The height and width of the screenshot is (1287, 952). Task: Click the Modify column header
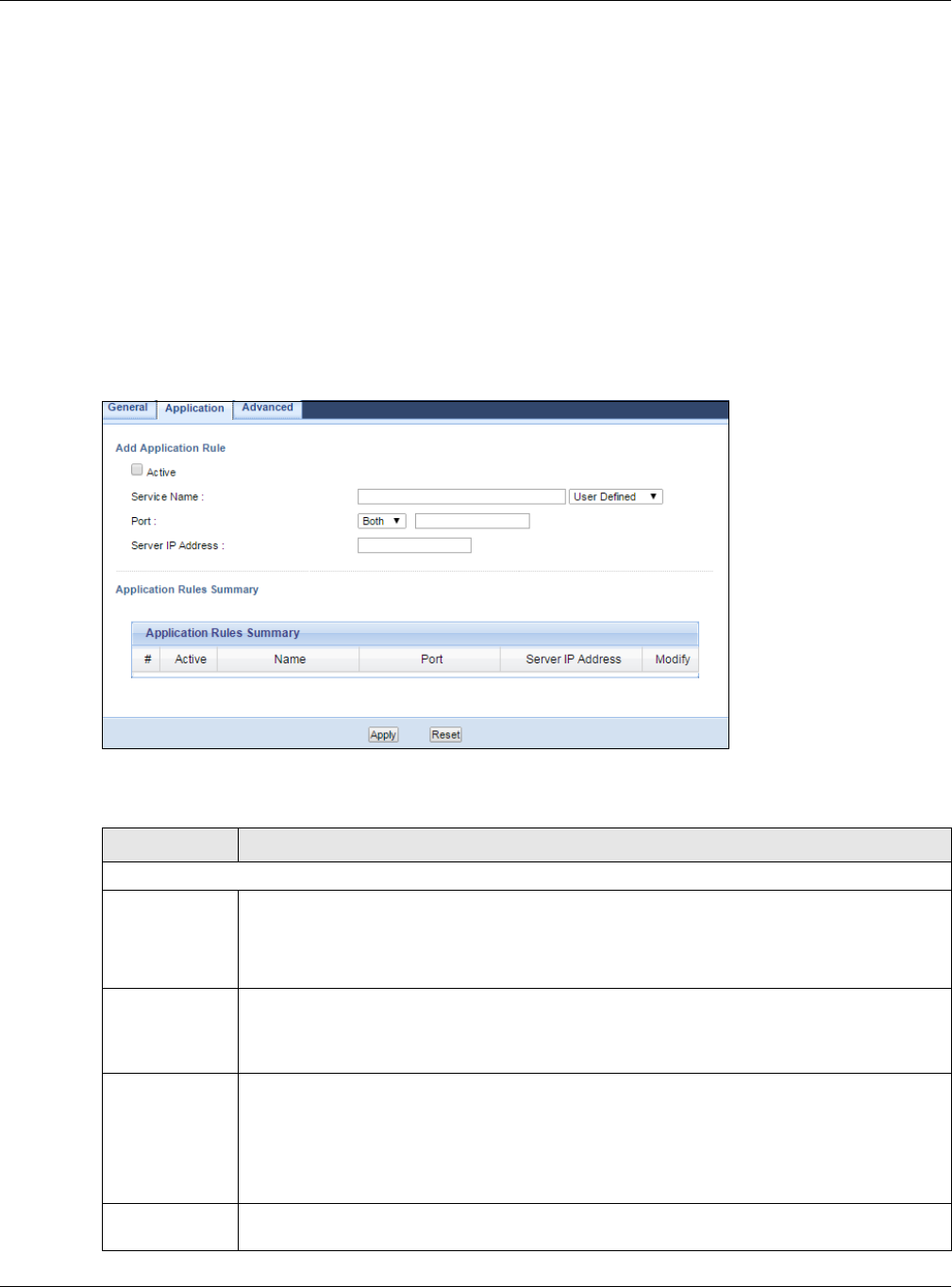[672, 660]
